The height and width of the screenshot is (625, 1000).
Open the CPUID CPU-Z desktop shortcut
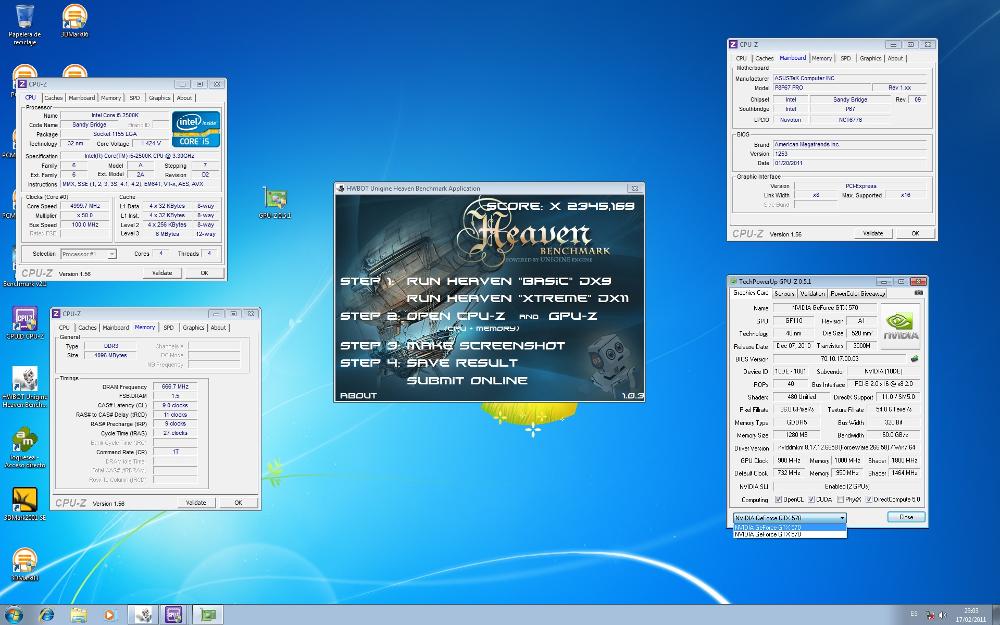pyautogui.click(x=25, y=322)
